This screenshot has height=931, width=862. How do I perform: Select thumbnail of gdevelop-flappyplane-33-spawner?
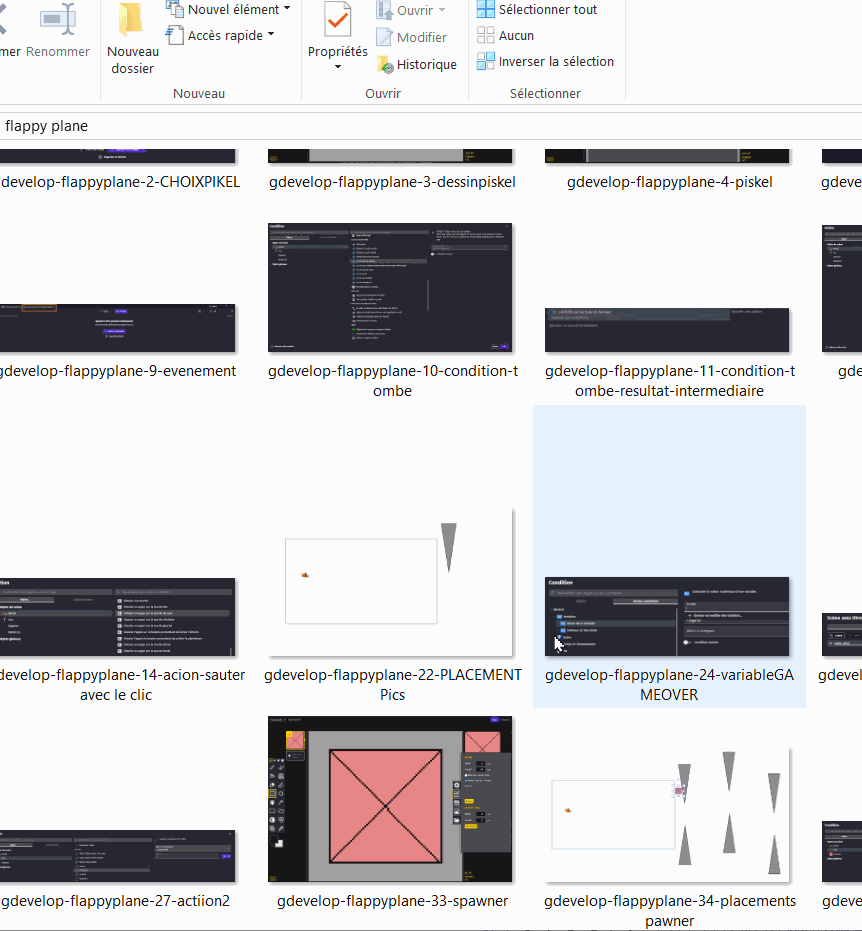pyautogui.click(x=390, y=799)
